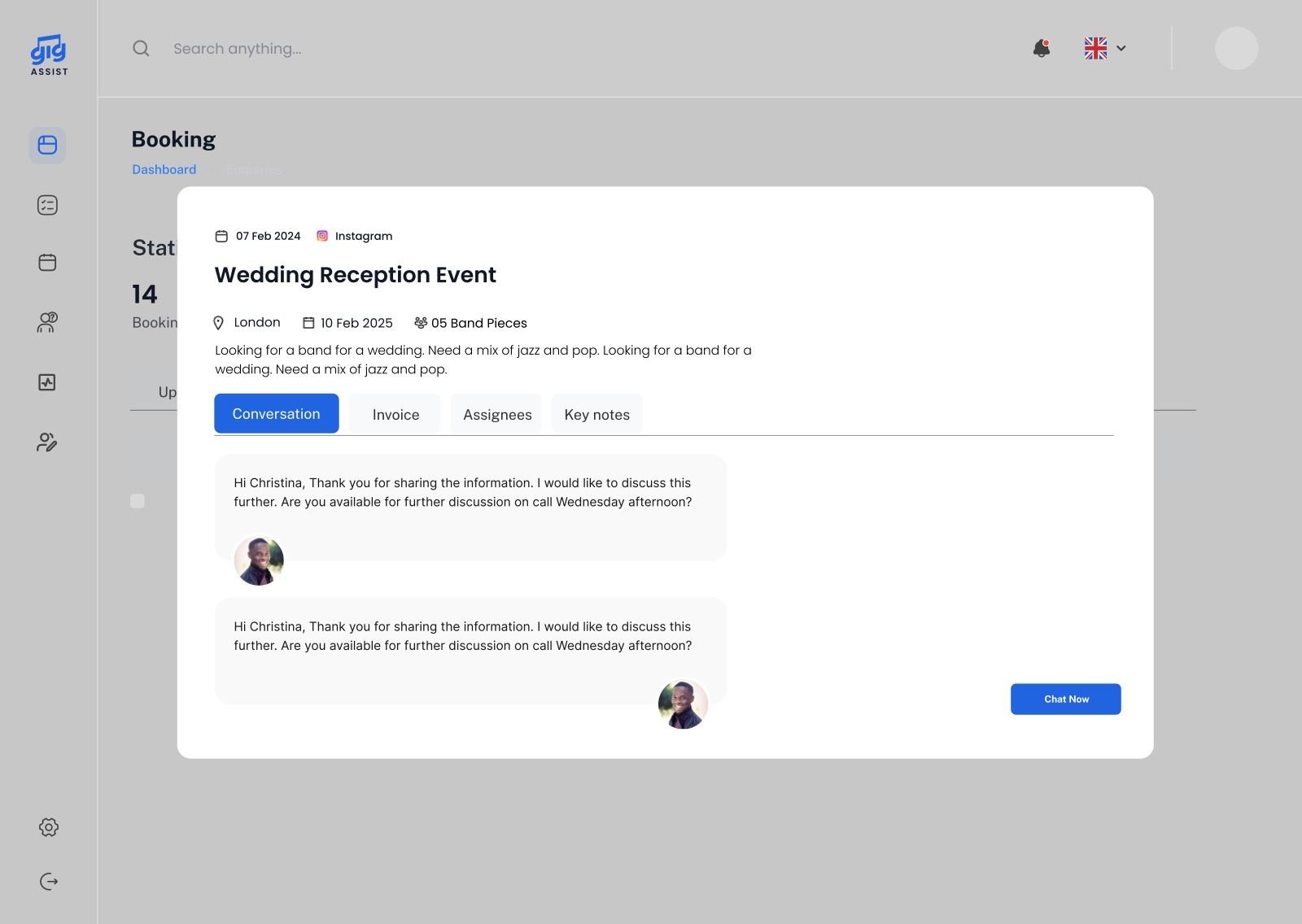
Task: Open the settings gear icon
Action: tap(49, 827)
